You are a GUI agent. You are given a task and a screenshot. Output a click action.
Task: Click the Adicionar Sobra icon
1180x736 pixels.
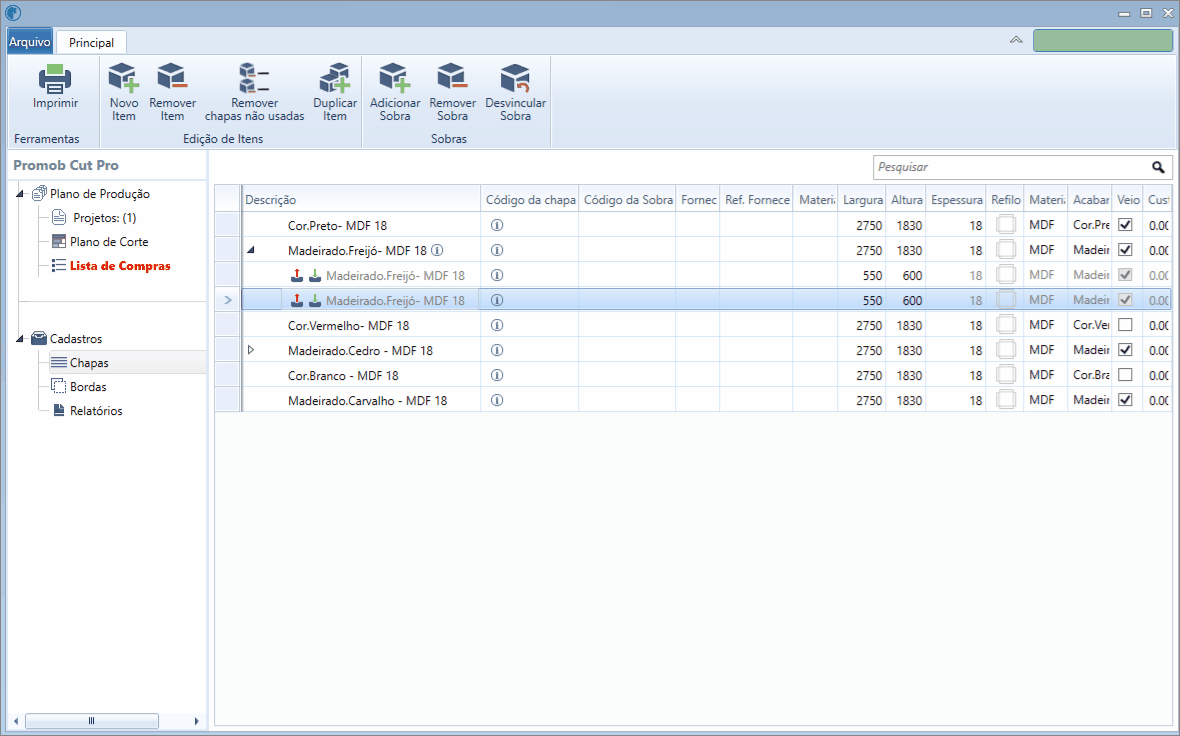coord(394,78)
